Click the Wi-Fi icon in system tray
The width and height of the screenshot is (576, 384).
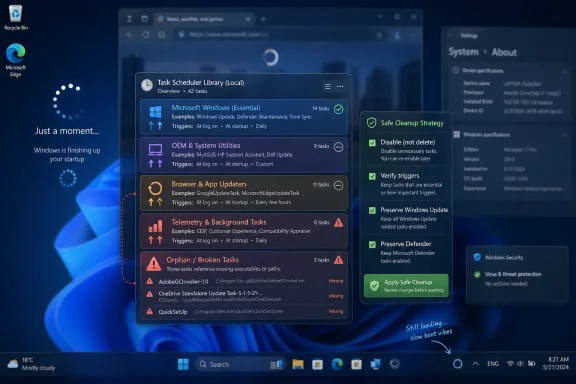510,363
